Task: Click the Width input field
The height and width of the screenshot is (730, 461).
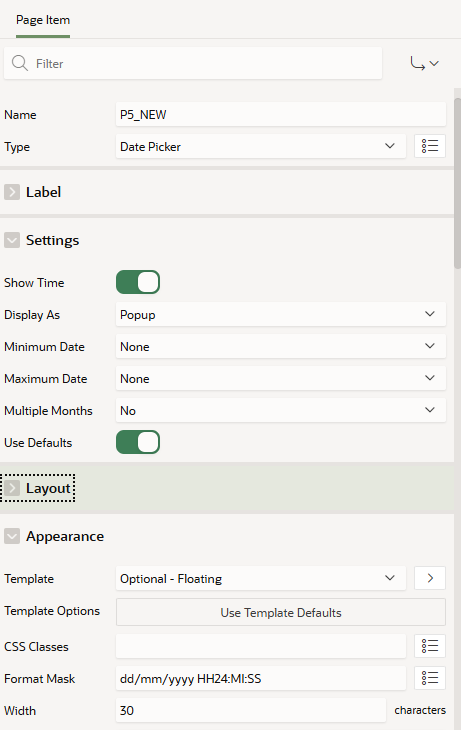Action: tap(251, 710)
